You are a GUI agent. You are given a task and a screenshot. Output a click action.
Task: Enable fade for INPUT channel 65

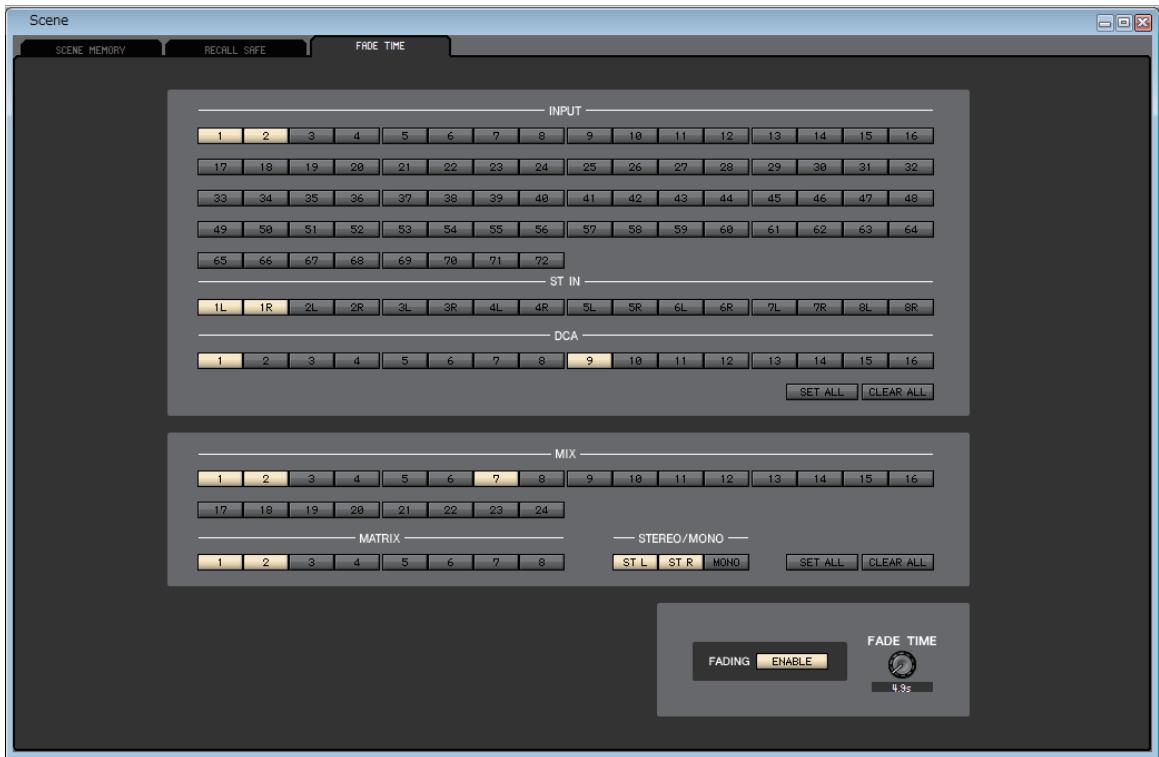[x=220, y=260]
